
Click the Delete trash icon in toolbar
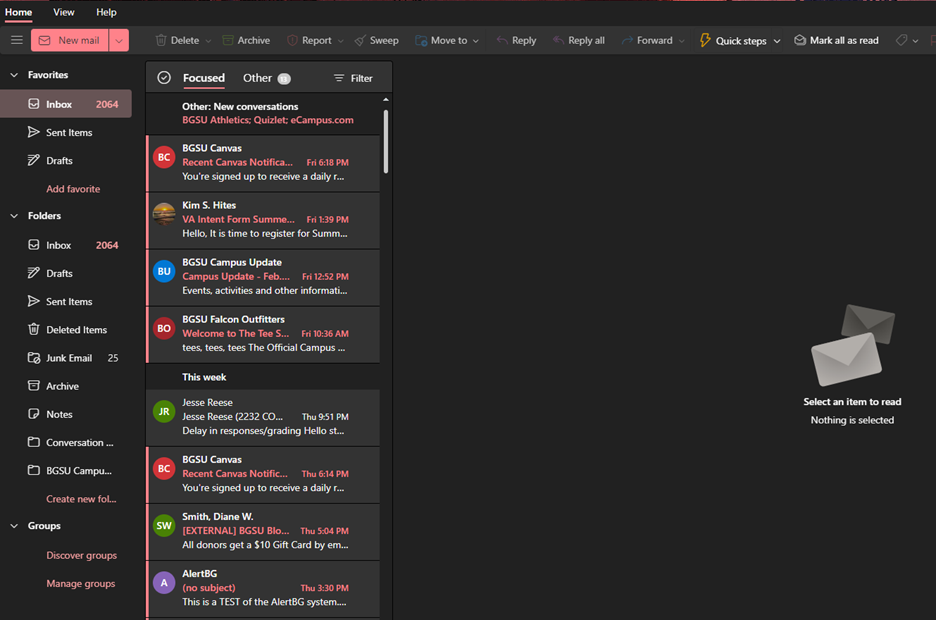(x=161, y=40)
